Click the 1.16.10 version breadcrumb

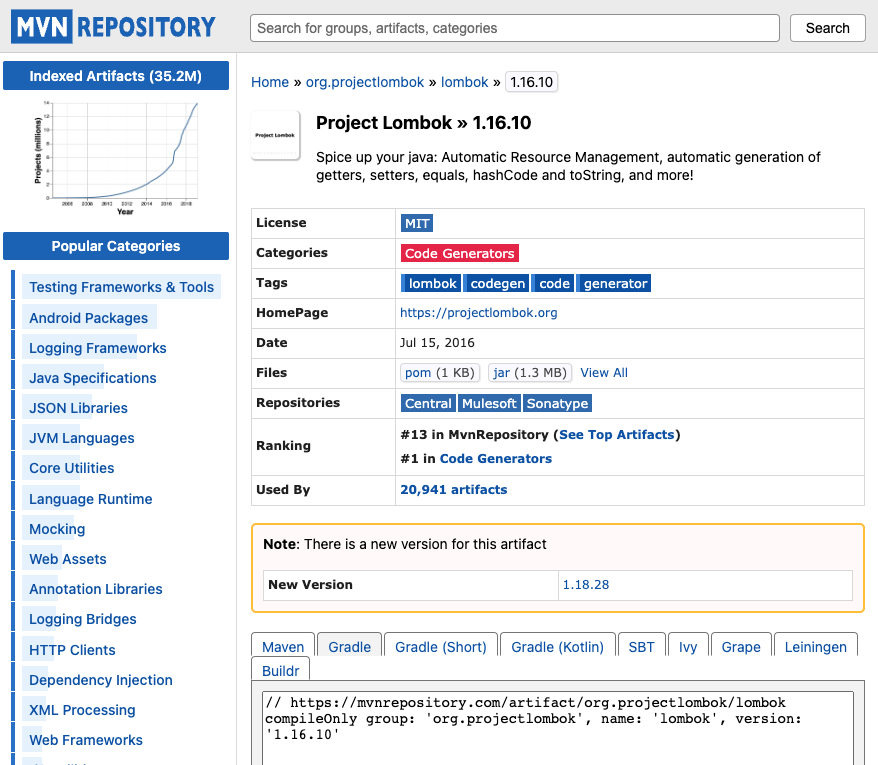point(531,82)
